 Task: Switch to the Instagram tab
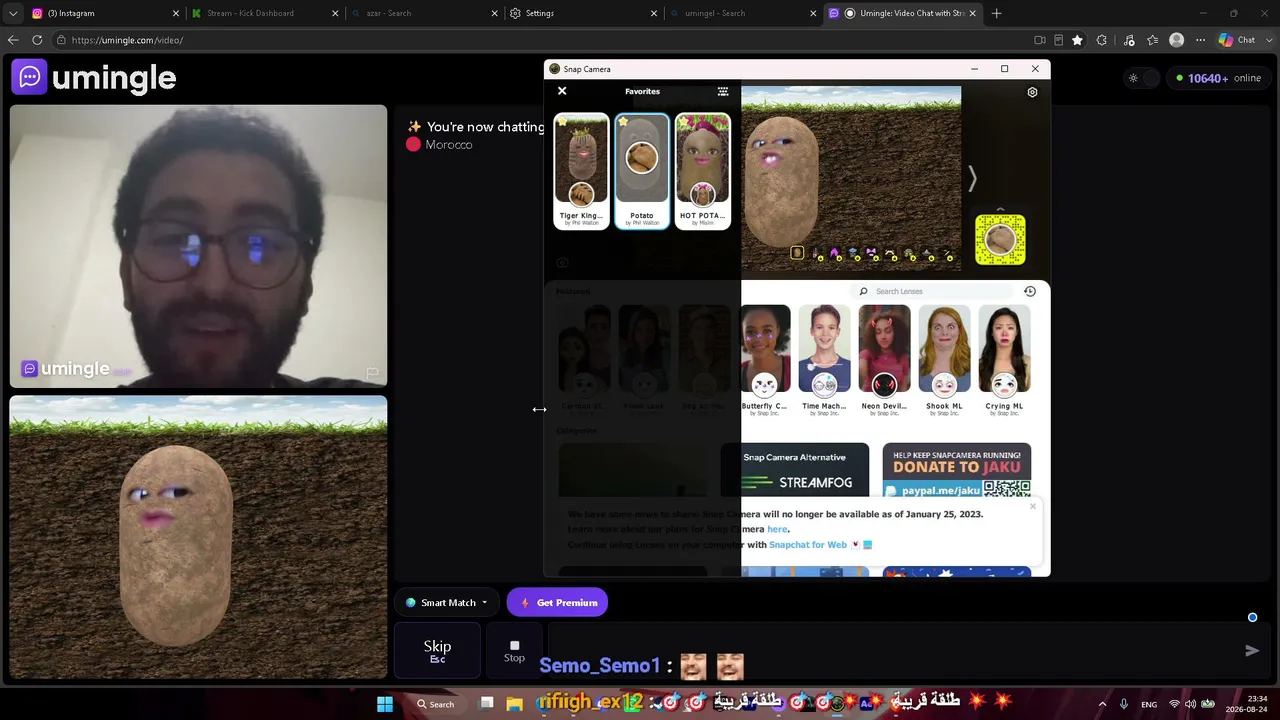(x=104, y=13)
